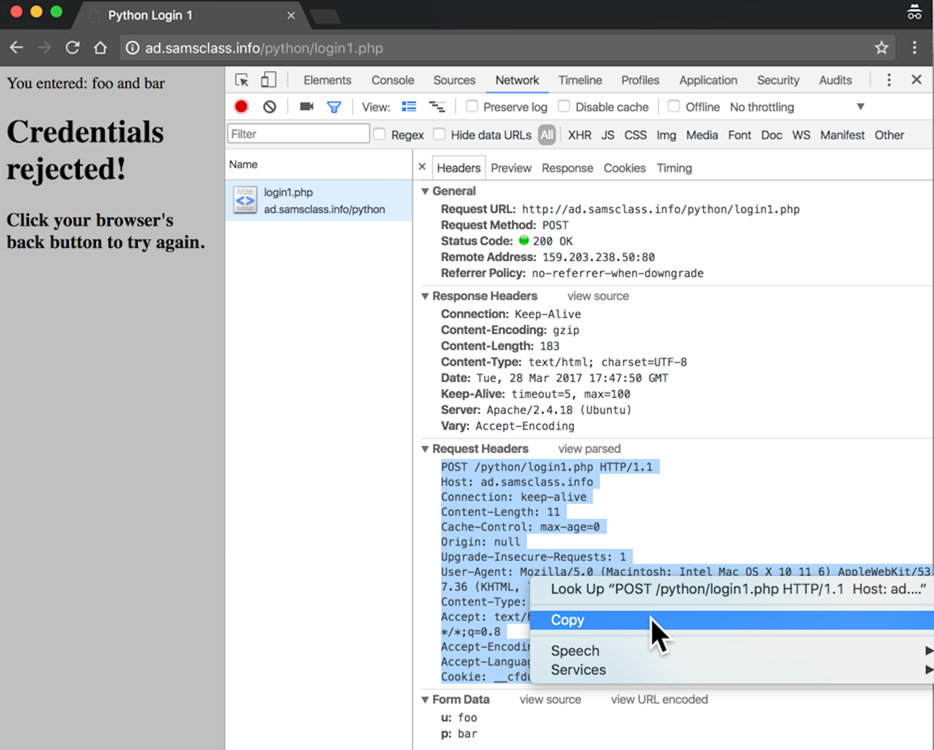Open the No throttling dropdown
The image size is (934, 750).
pyautogui.click(x=797, y=107)
